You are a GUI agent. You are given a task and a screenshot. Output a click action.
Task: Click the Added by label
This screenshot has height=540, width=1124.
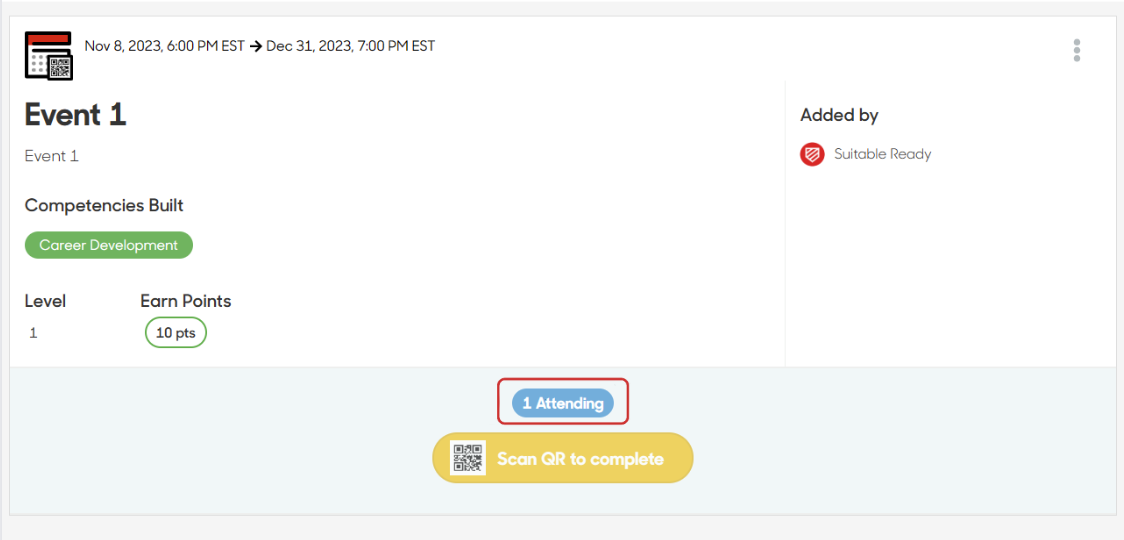[839, 115]
